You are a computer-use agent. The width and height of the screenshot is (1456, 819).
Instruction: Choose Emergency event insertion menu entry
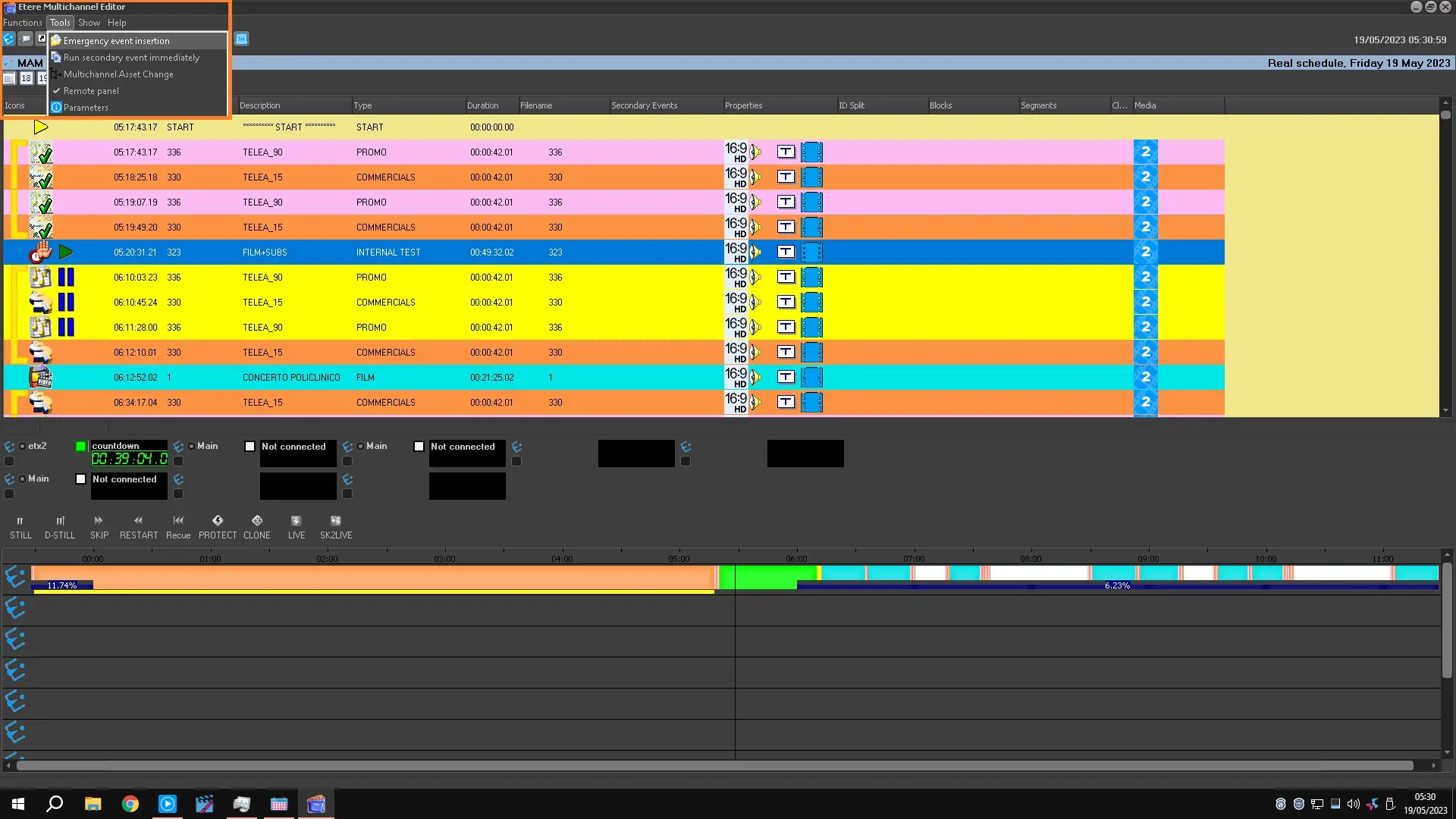(x=117, y=41)
